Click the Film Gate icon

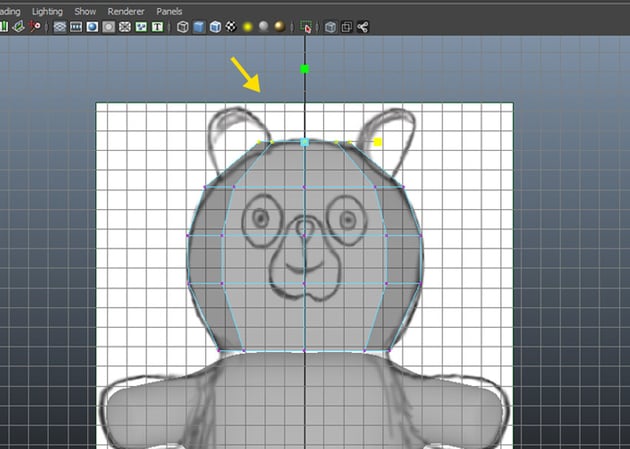(76, 27)
